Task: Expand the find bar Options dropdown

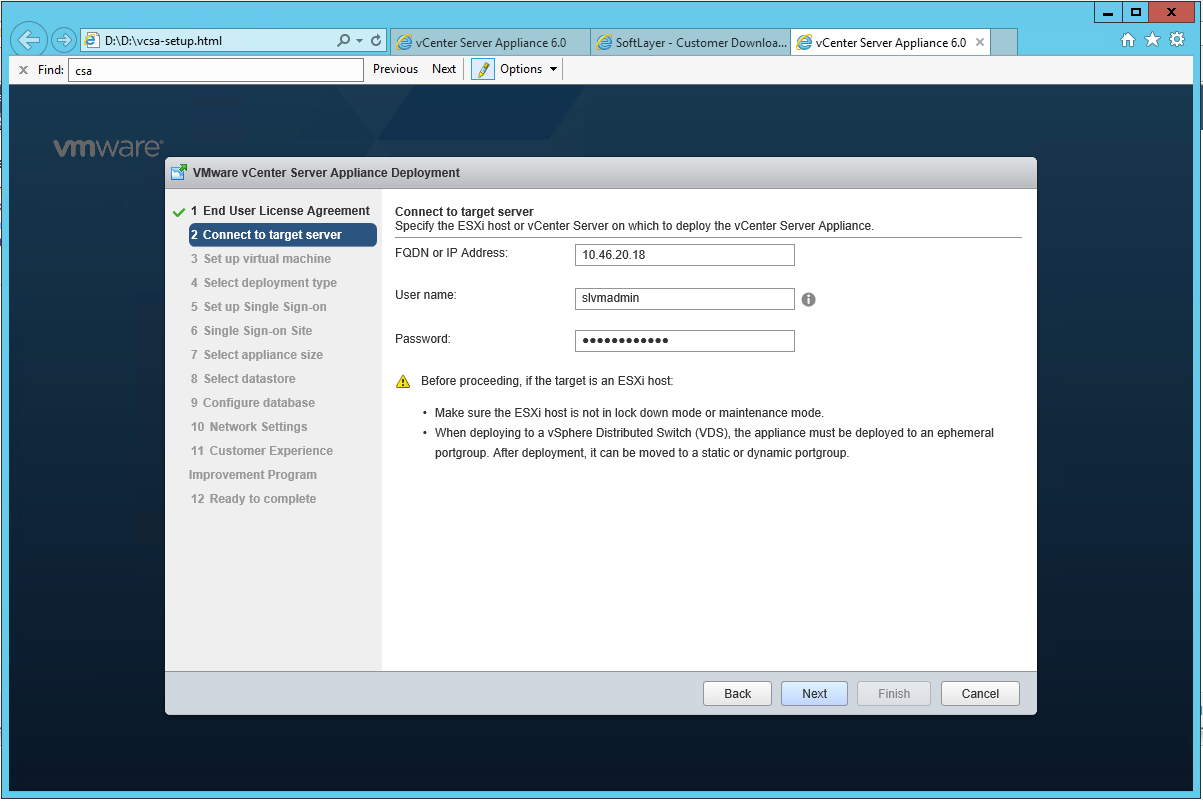Action: (529, 69)
